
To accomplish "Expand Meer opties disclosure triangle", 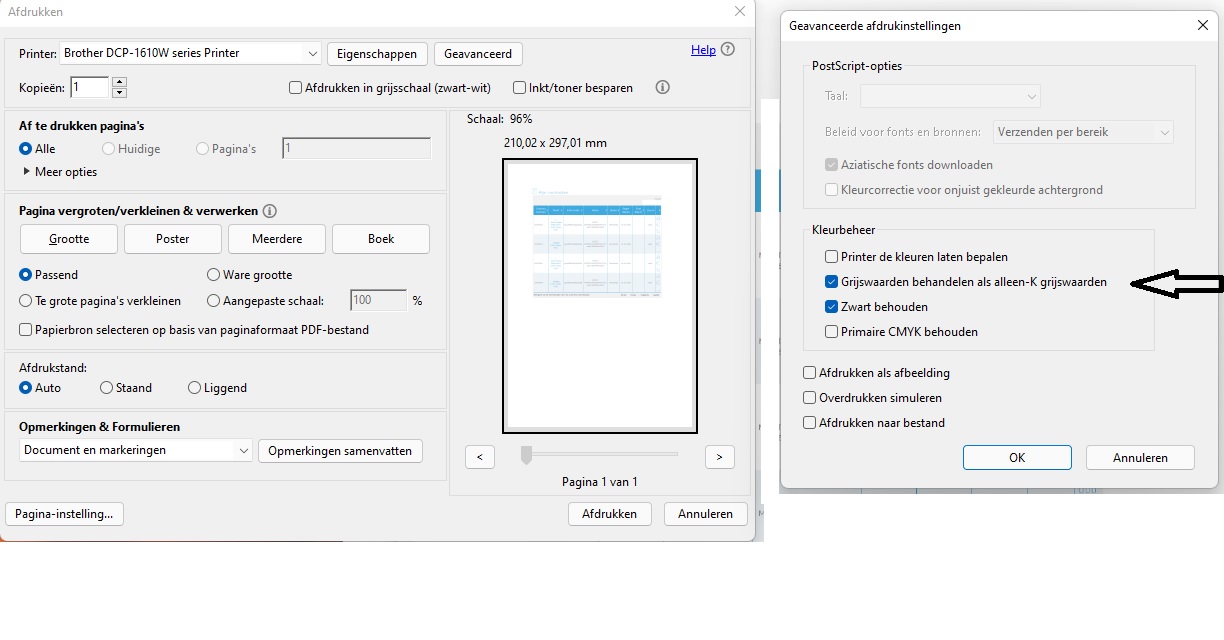I will [x=27, y=172].
